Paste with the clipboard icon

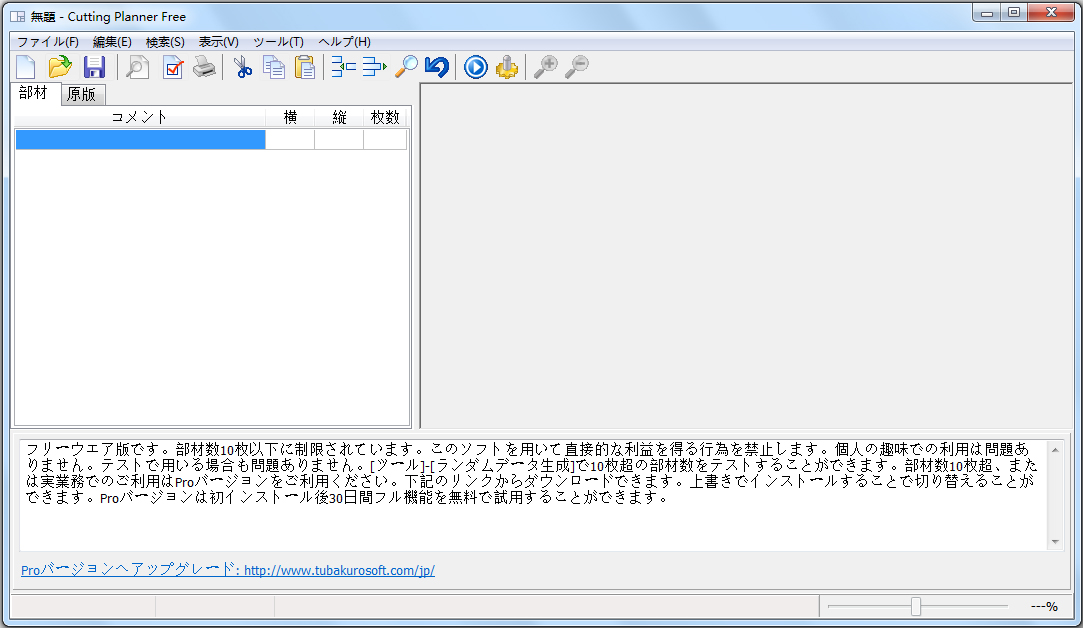pos(305,67)
